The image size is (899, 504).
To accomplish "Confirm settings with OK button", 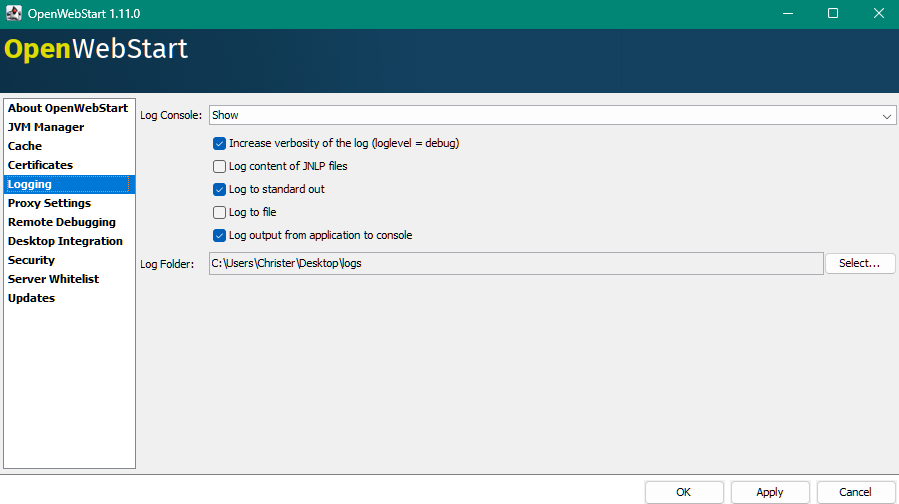I will pos(683,492).
